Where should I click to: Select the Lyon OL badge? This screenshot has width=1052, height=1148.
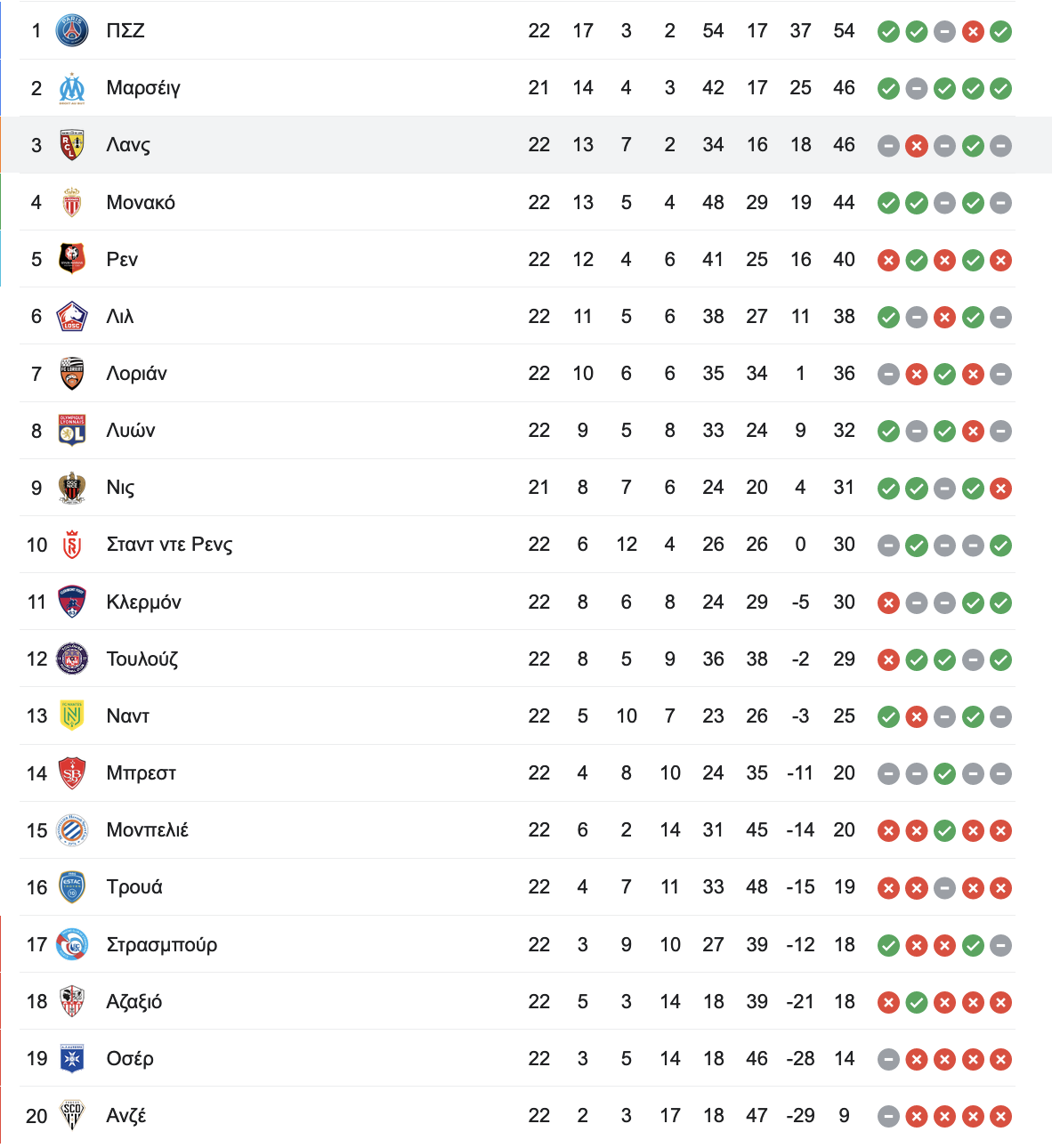tap(72, 430)
